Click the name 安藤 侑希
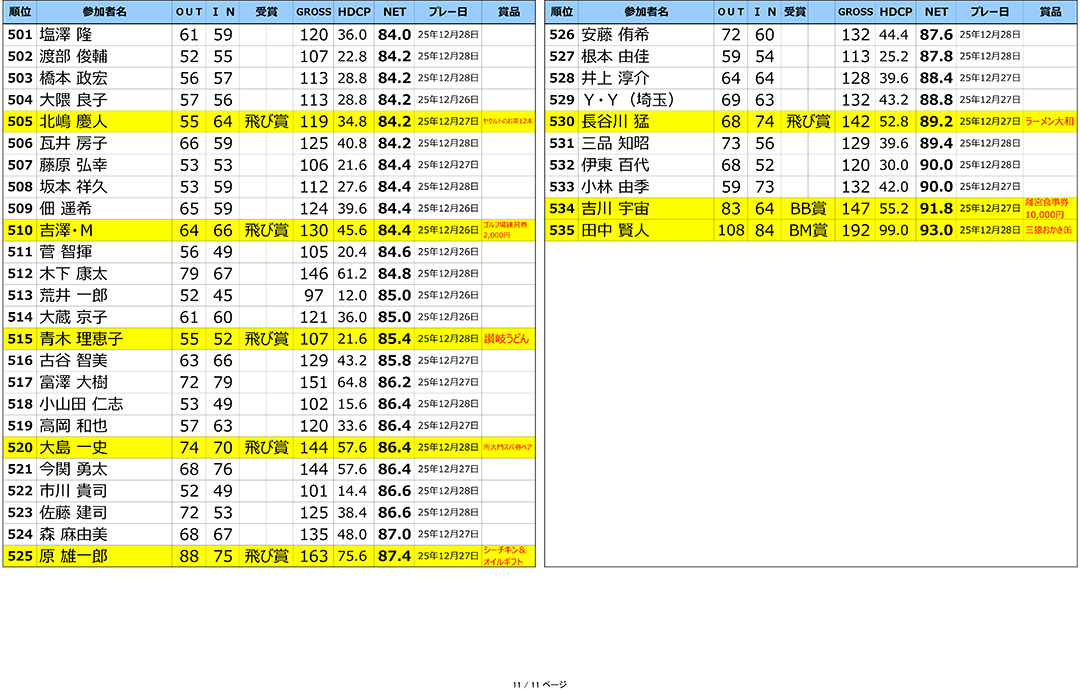 pos(615,35)
